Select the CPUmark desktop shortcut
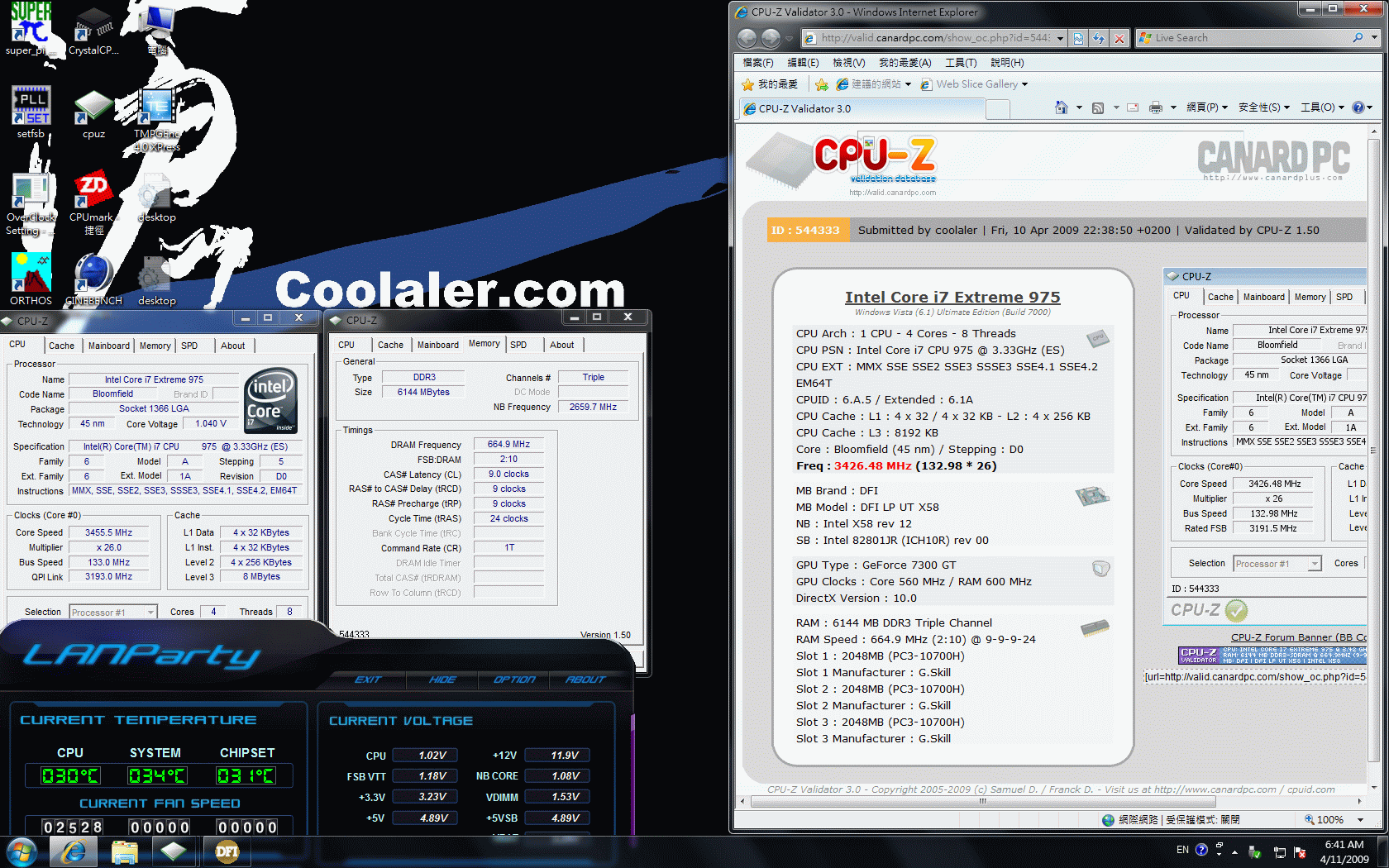This screenshot has width=1389, height=868. point(93,204)
